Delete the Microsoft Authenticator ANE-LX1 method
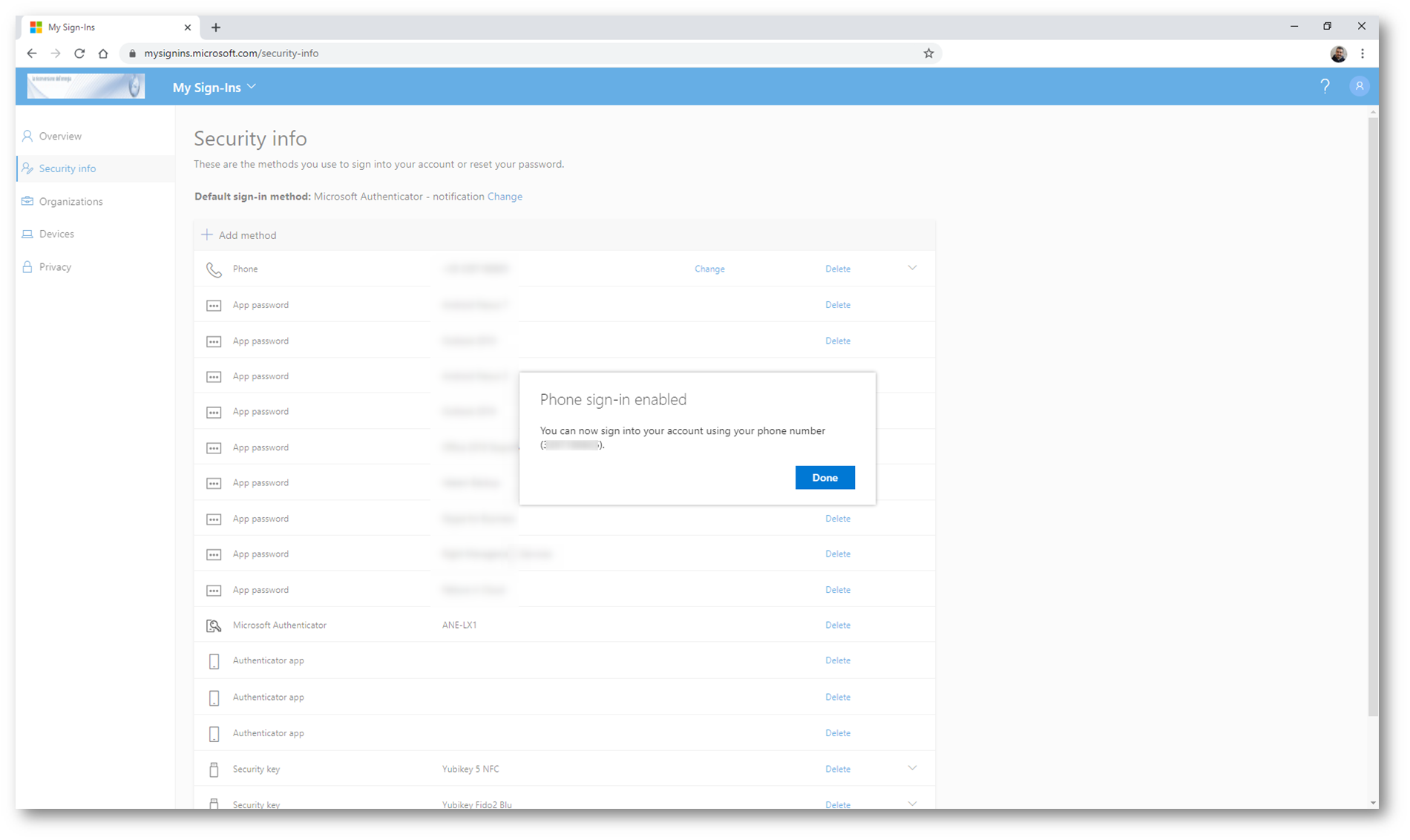This screenshot has width=1410, height=840. point(838,626)
